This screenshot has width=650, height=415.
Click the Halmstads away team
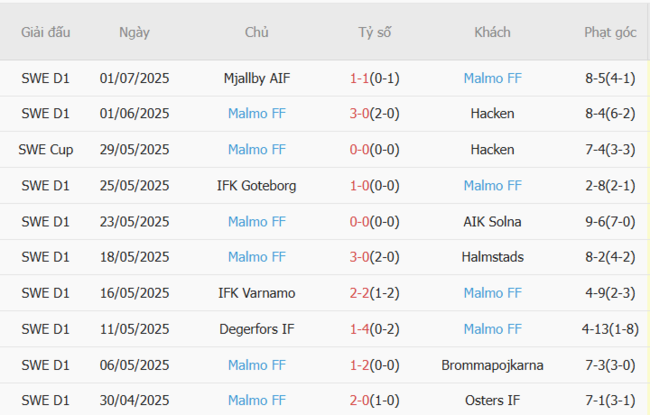point(492,257)
